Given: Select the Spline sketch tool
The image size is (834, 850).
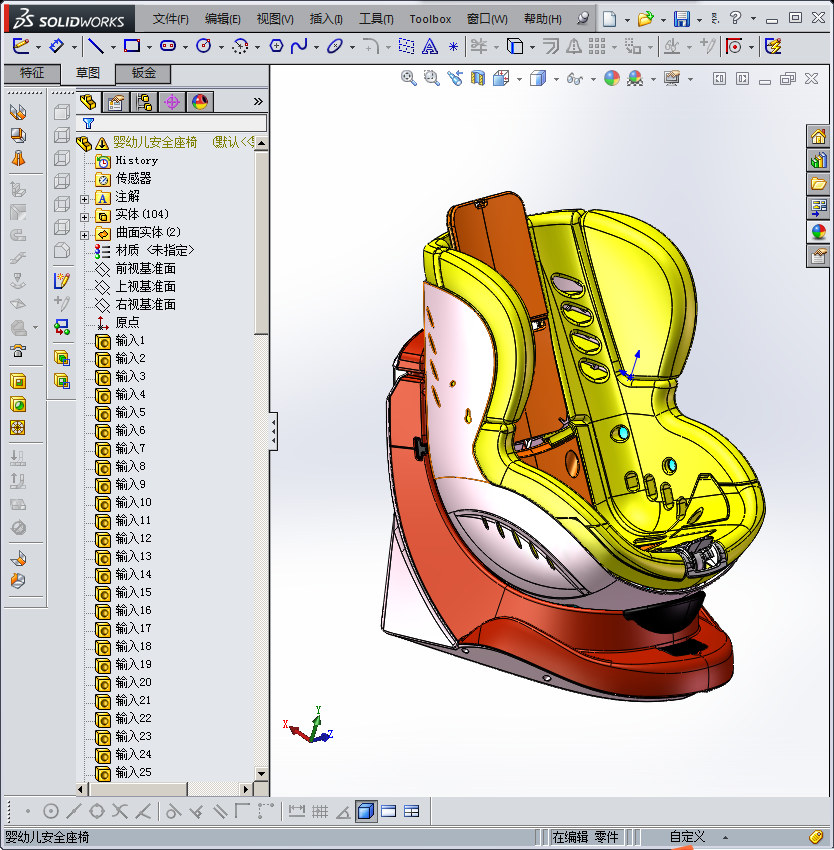Looking at the screenshot, I should tap(299, 47).
